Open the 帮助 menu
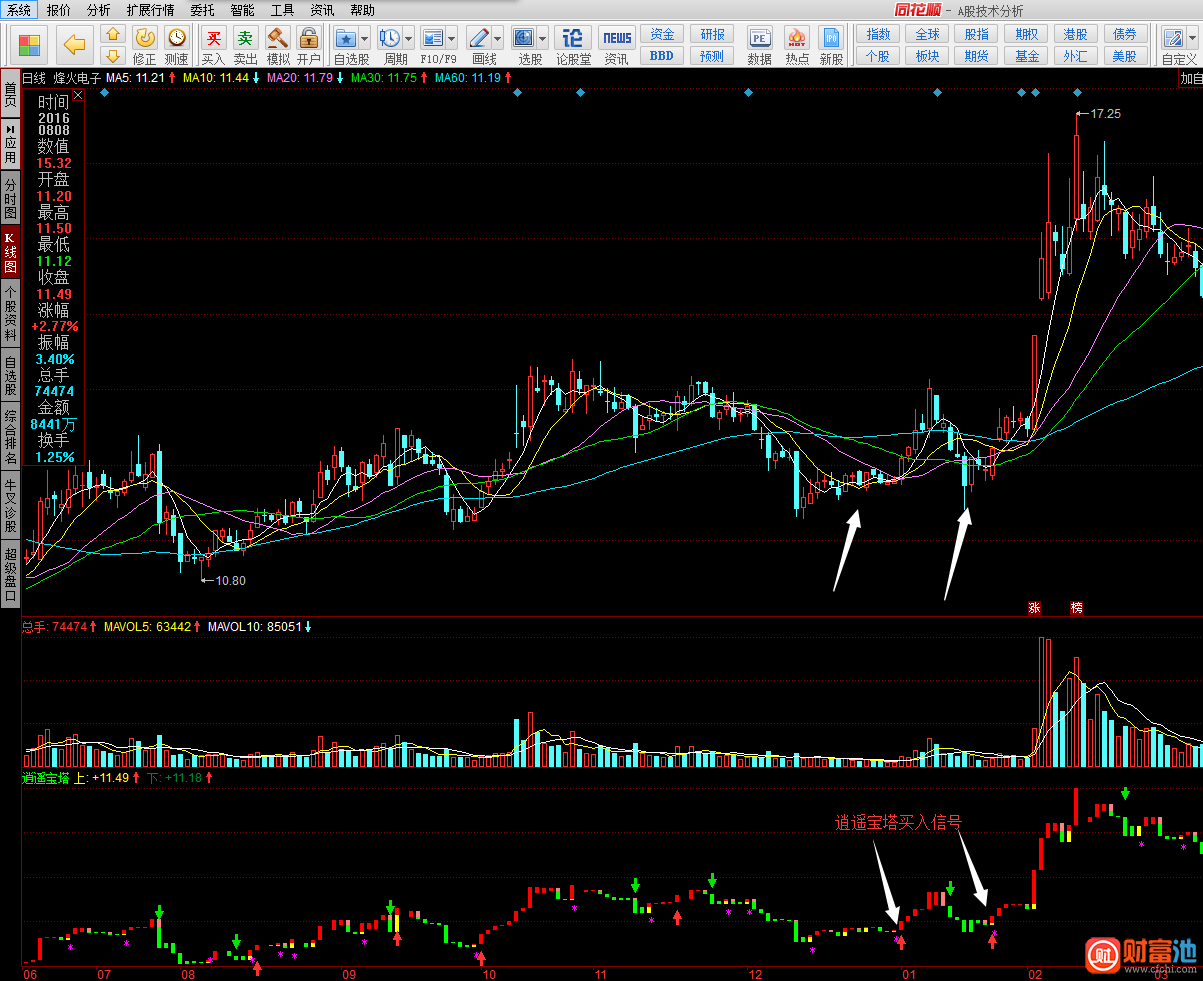The image size is (1203, 981). tap(362, 10)
